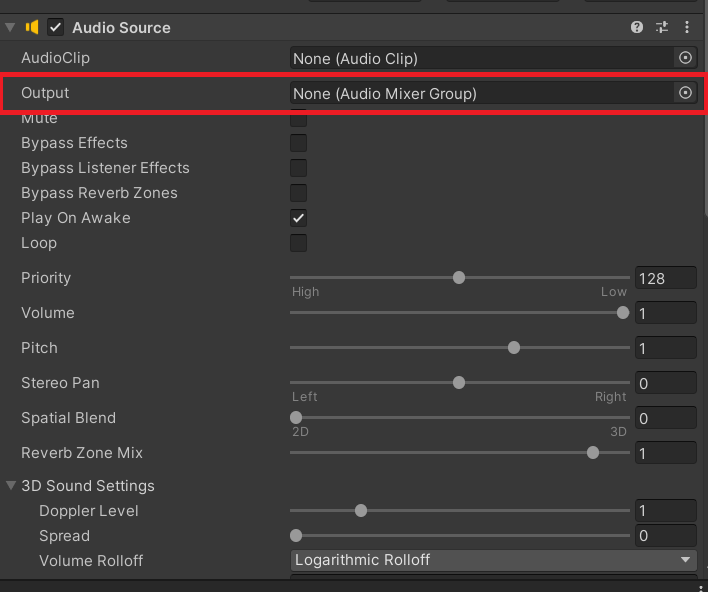
Task: Collapse the Audio Source component foldout
Action: (x=10, y=28)
